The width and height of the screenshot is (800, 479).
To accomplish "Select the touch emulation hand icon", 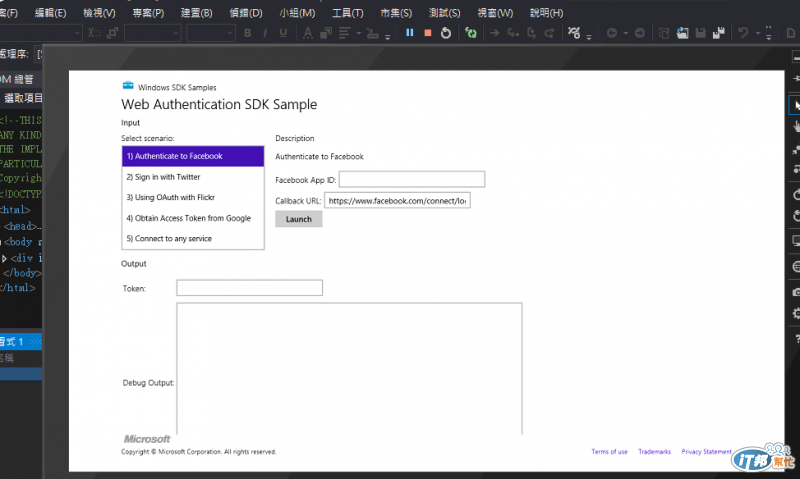I will 796,125.
